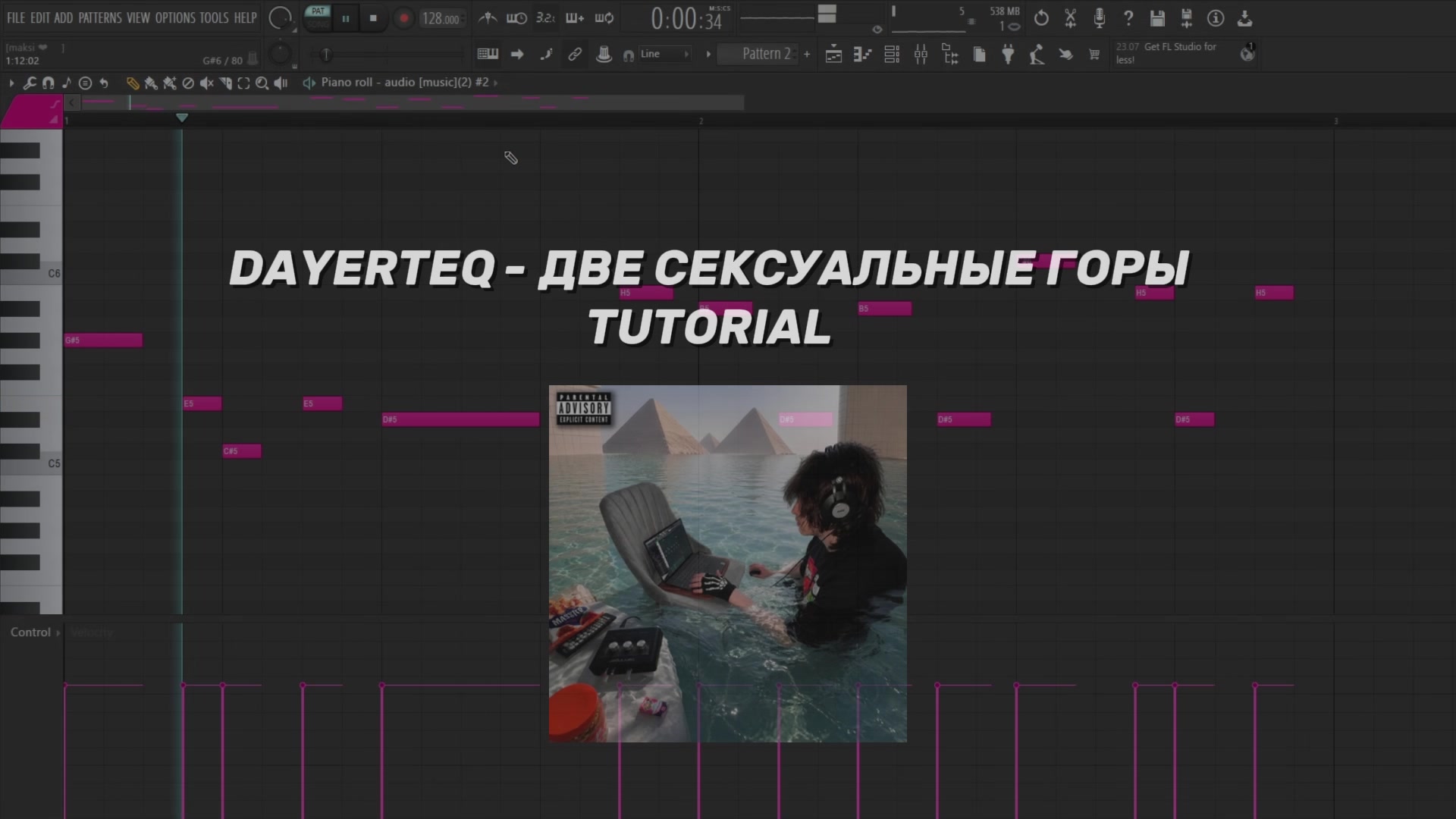
Task: Click the download content library icon
Action: click(x=1244, y=18)
